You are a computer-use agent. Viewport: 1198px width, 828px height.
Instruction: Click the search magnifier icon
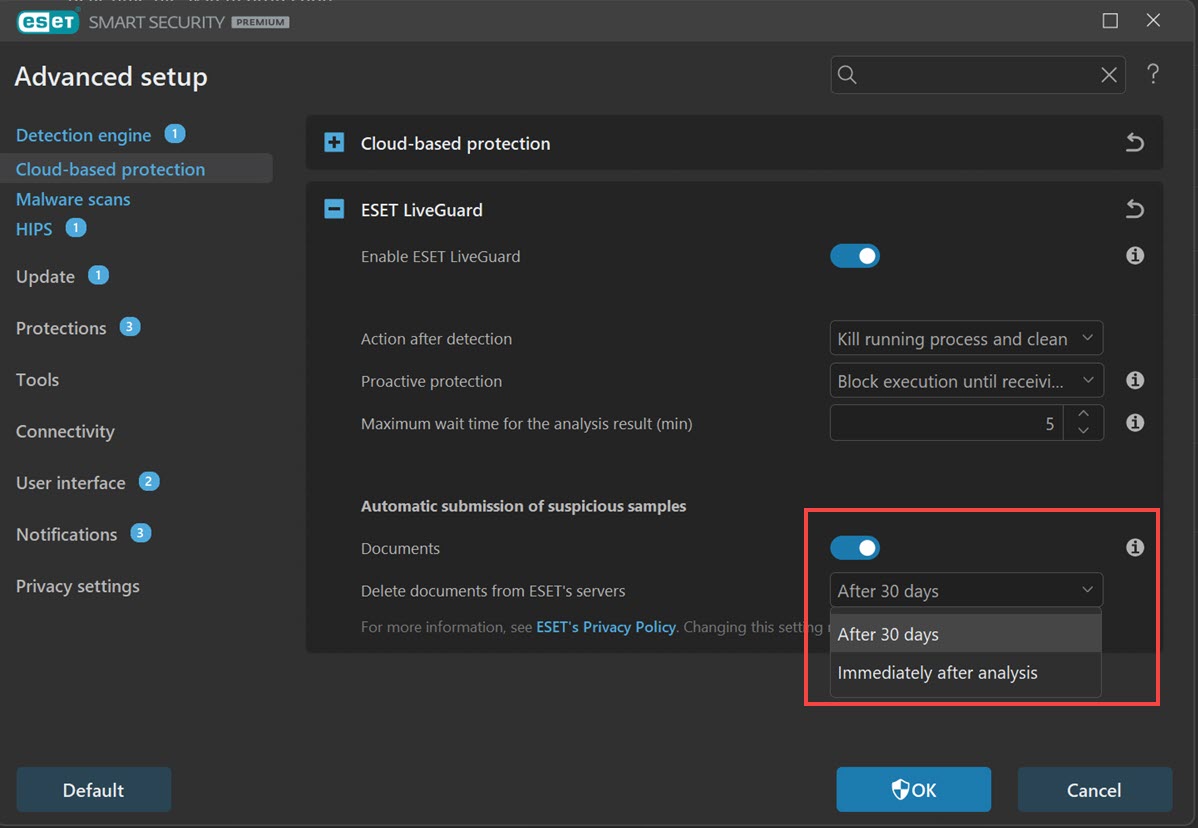pyautogui.click(x=847, y=75)
